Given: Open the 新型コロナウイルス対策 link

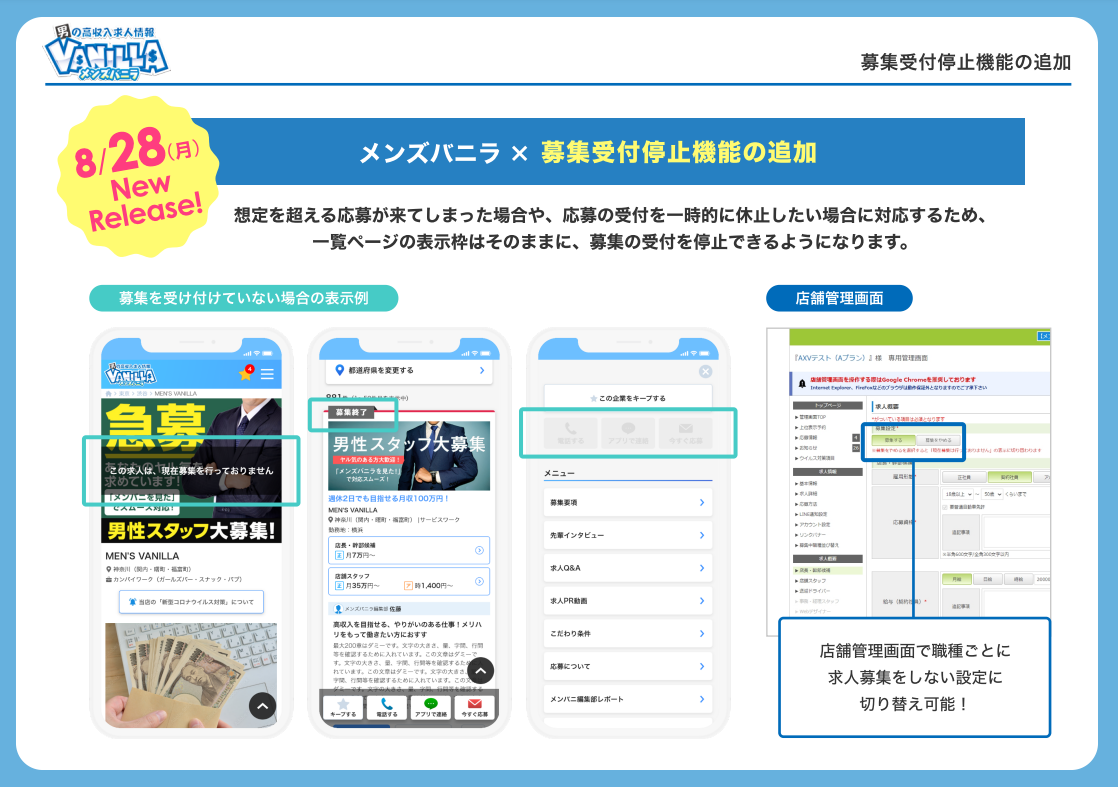Looking at the screenshot, I should 192,601.
